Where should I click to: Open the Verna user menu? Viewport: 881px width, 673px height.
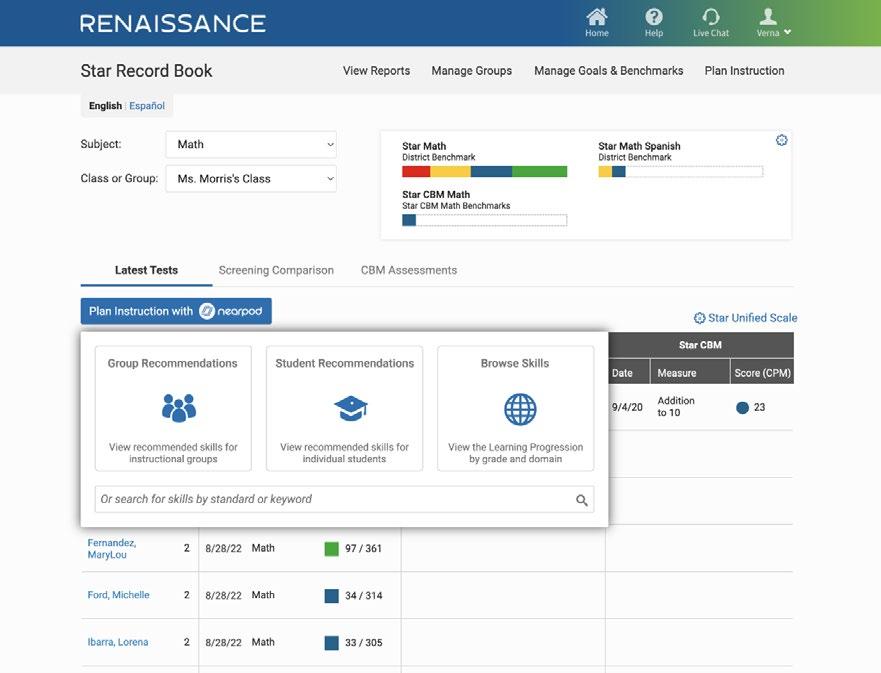coord(773,22)
